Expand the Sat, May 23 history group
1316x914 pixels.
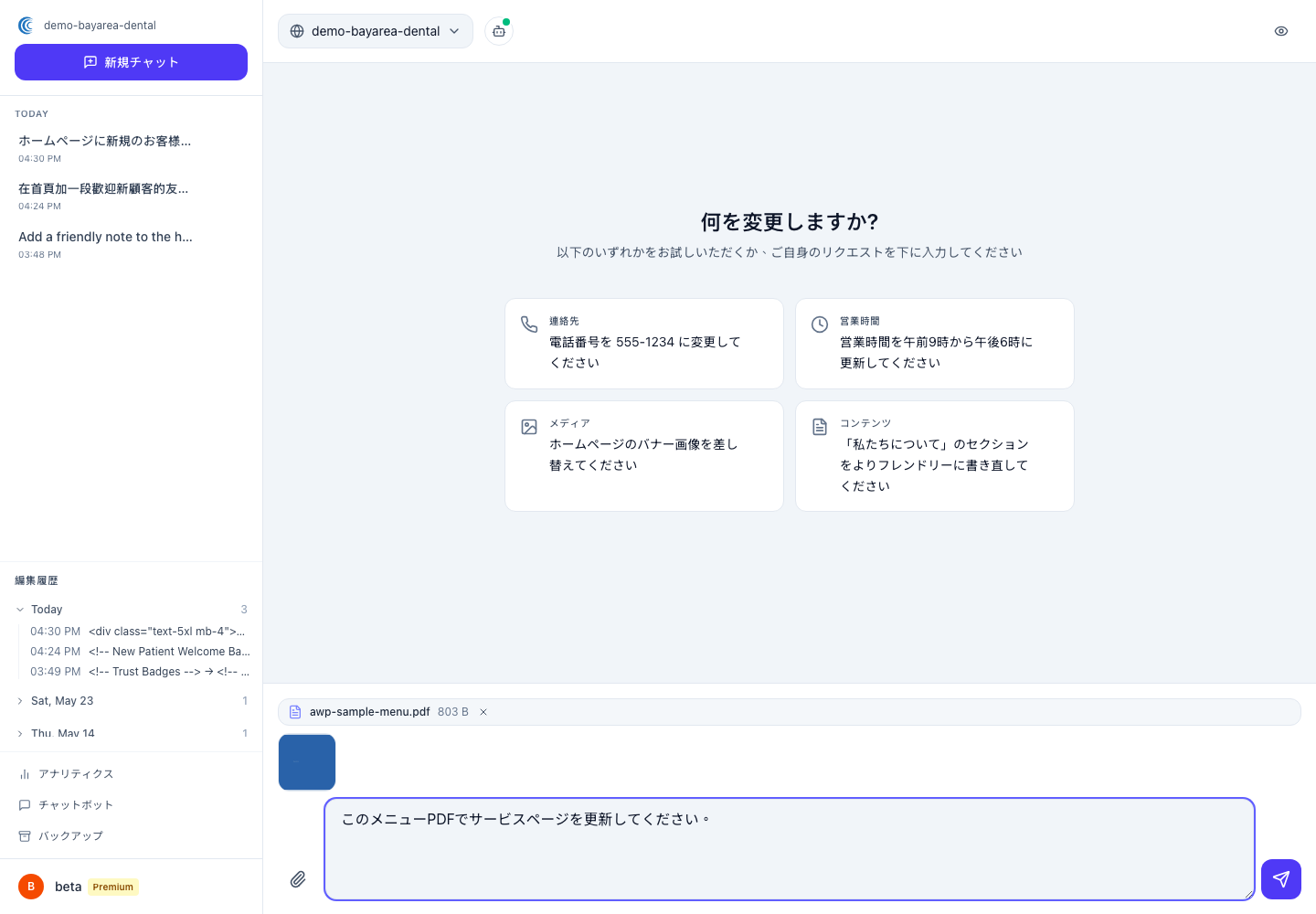pos(131,701)
